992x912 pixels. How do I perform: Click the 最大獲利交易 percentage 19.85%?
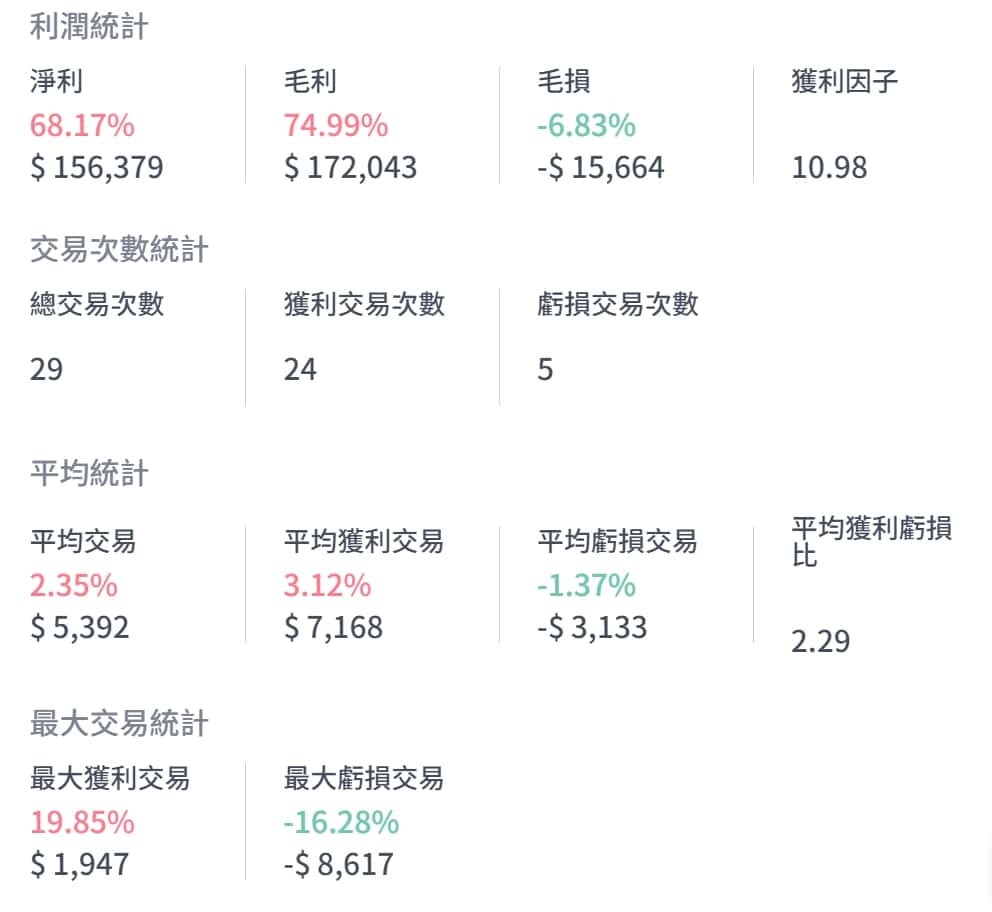tap(82, 823)
